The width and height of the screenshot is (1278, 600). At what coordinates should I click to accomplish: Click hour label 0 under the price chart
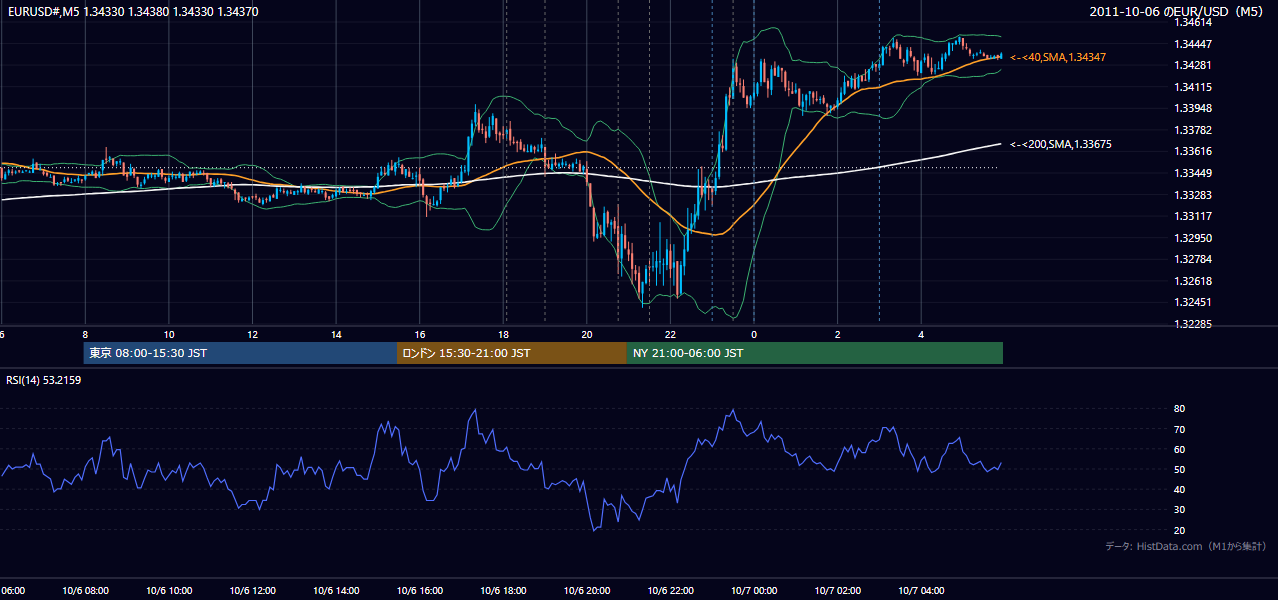(754, 334)
